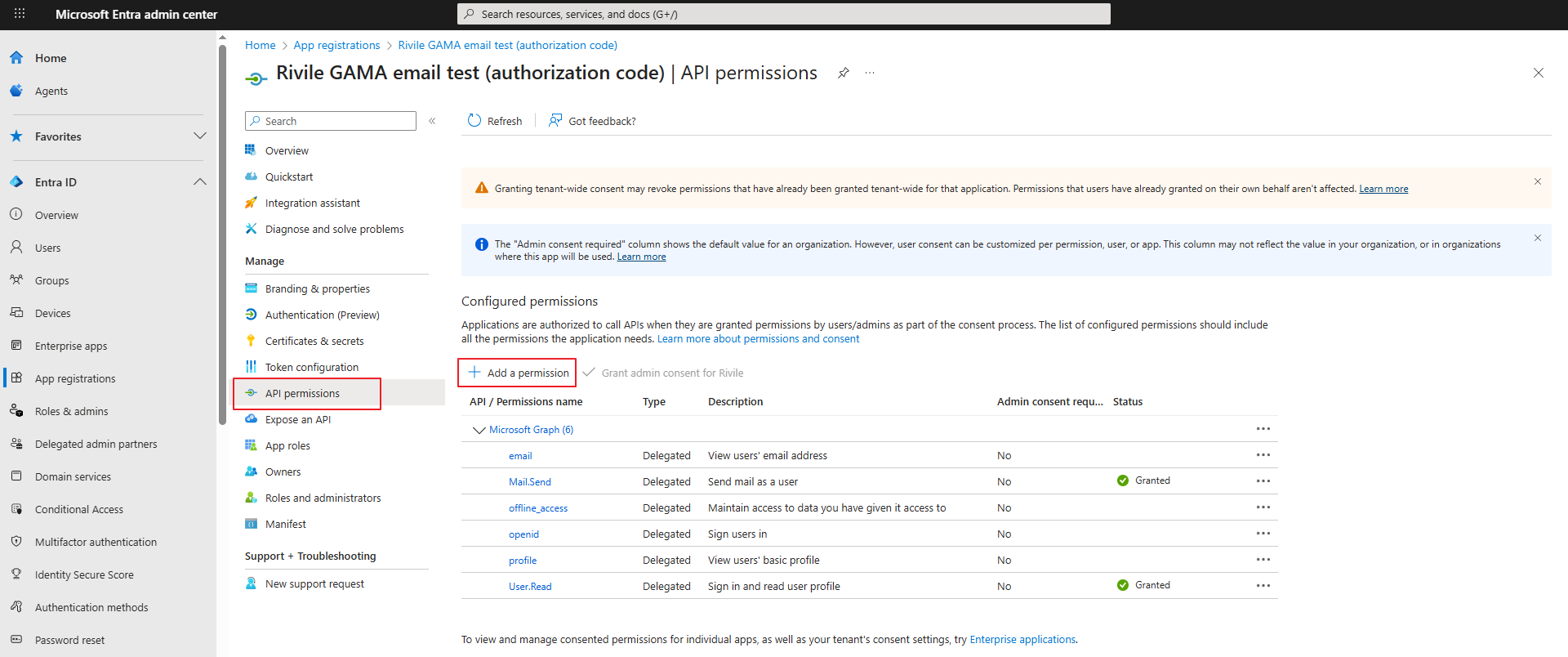
Task: Open the Owners blade
Action: pyautogui.click(x=283, y=472)
